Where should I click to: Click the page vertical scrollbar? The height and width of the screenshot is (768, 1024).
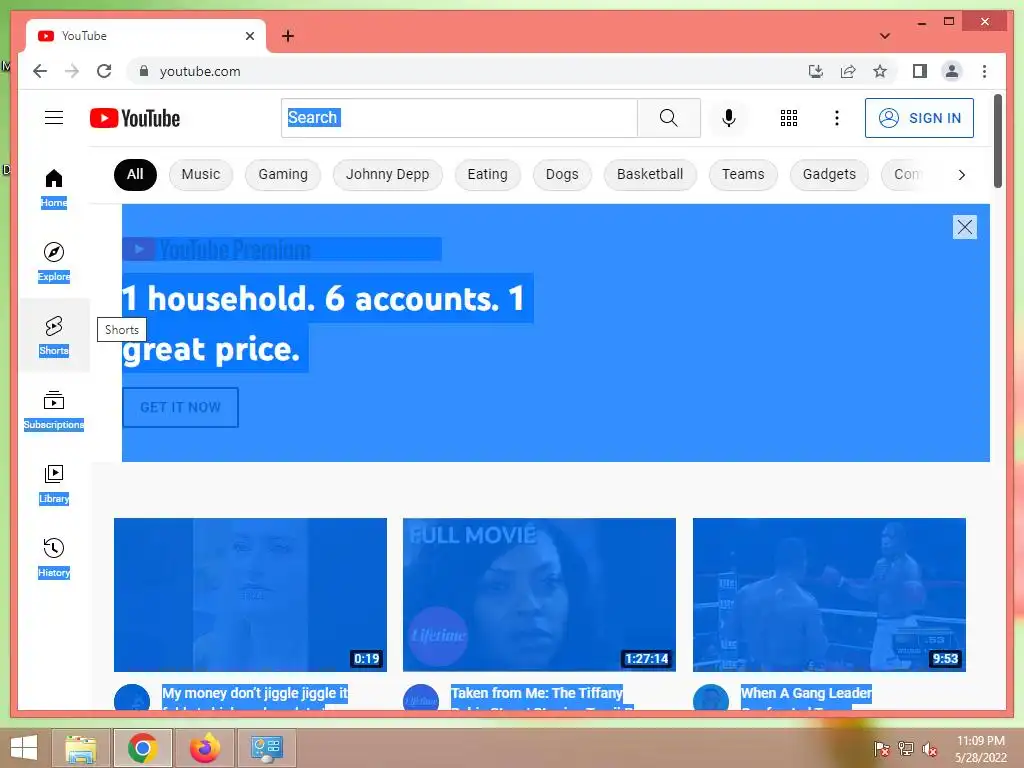997,140
